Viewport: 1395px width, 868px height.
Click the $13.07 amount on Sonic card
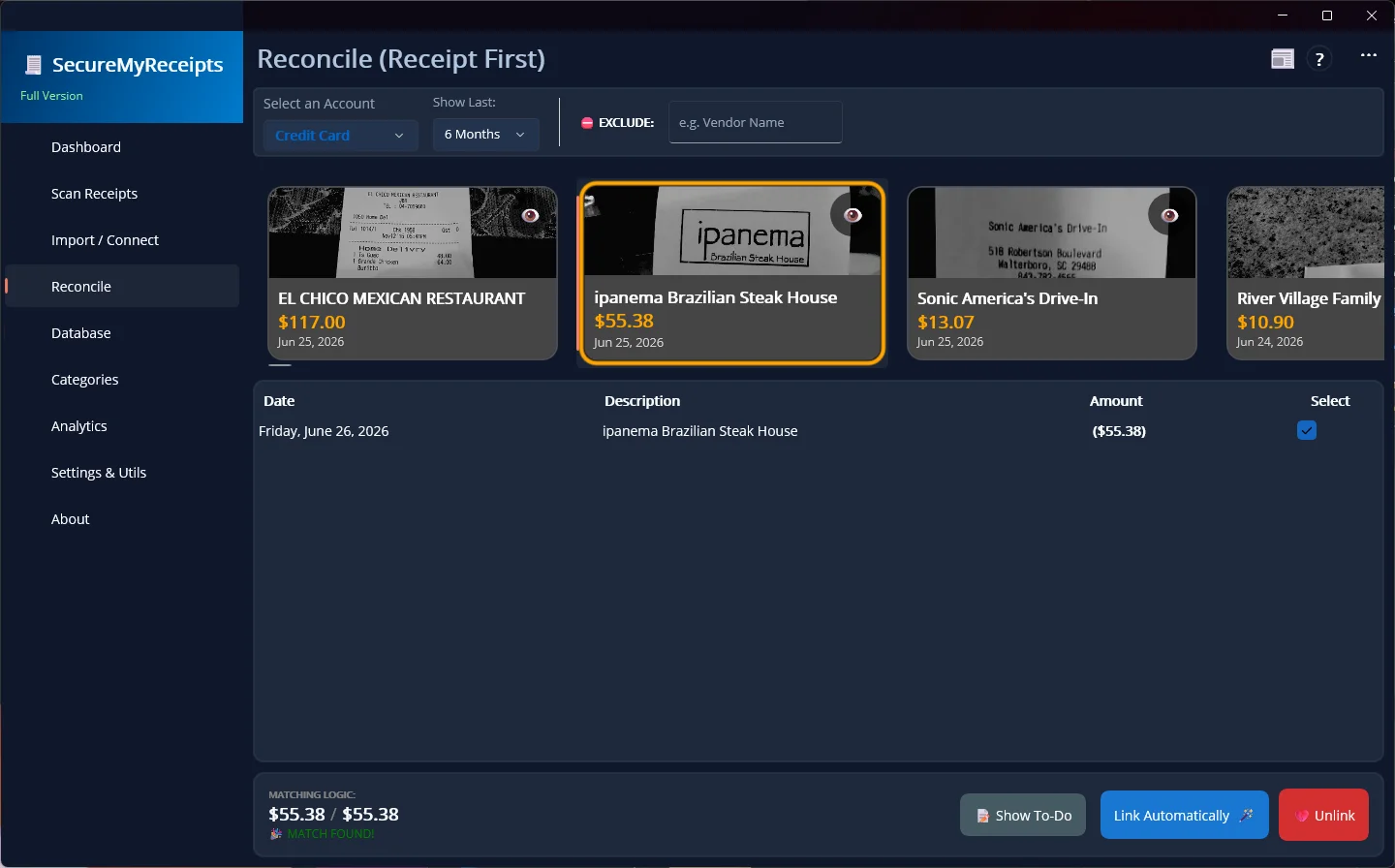945,322
